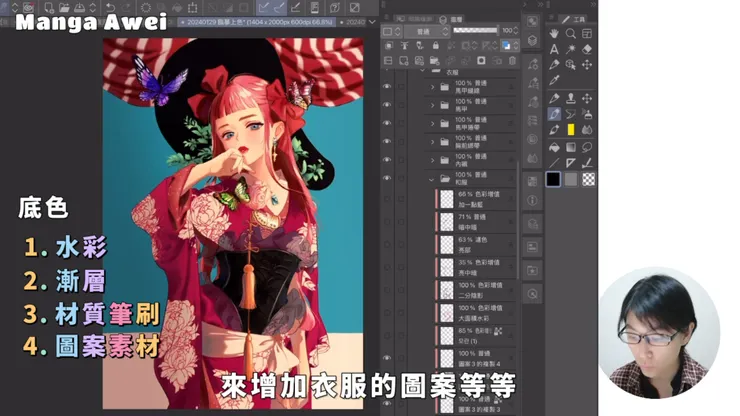Hide the 馬甲 folder layer
This screenshot has width=740, height=416.
coord(387,105)
